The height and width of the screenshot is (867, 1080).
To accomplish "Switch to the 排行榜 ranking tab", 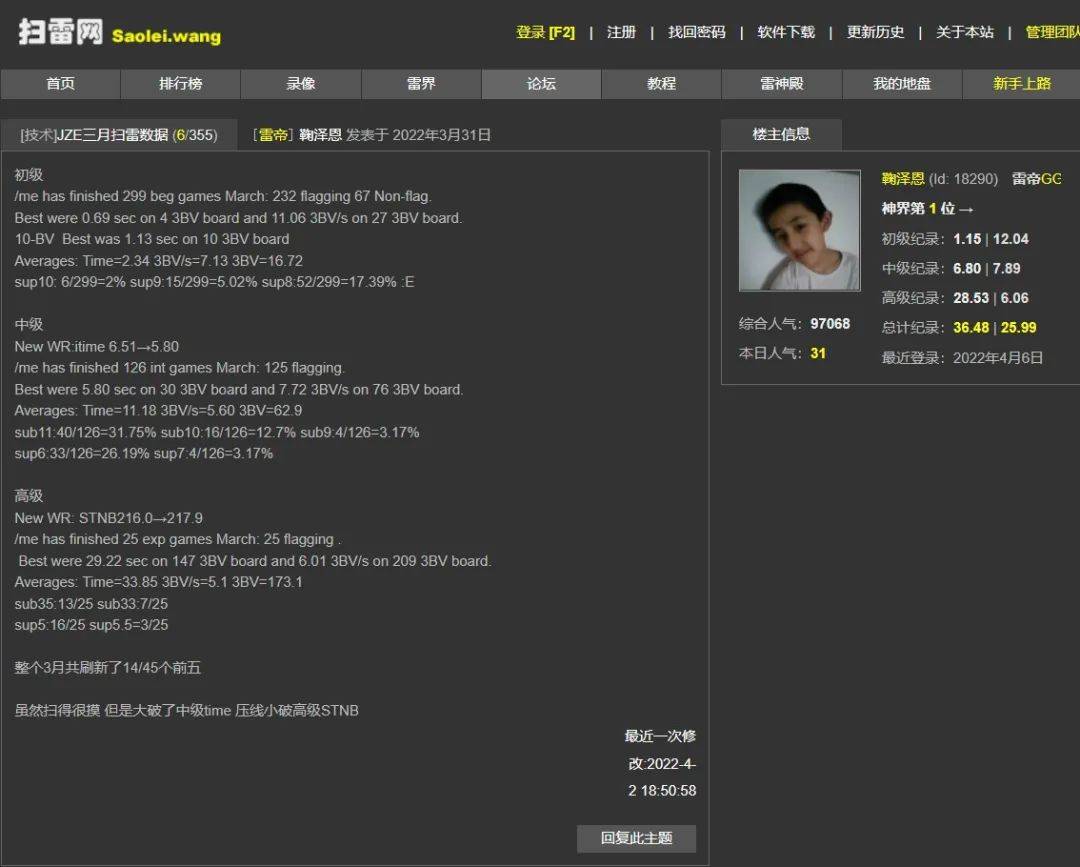I will tap(180, 84).
